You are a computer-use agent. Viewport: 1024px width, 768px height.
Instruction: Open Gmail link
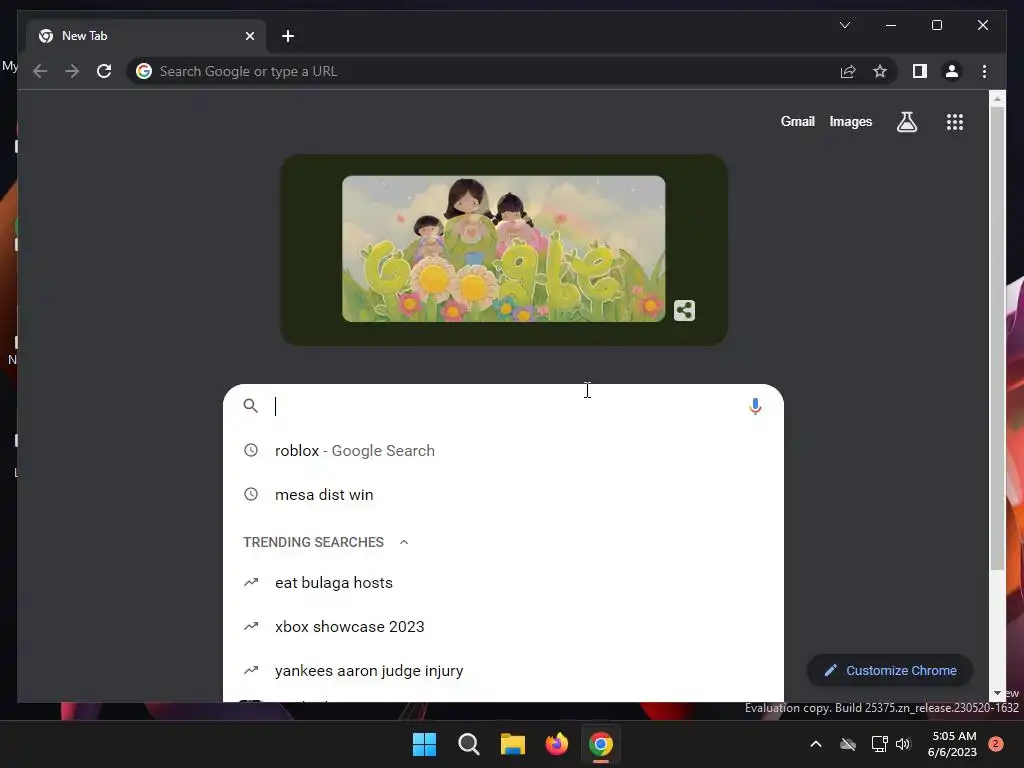[x=797, y=121]
